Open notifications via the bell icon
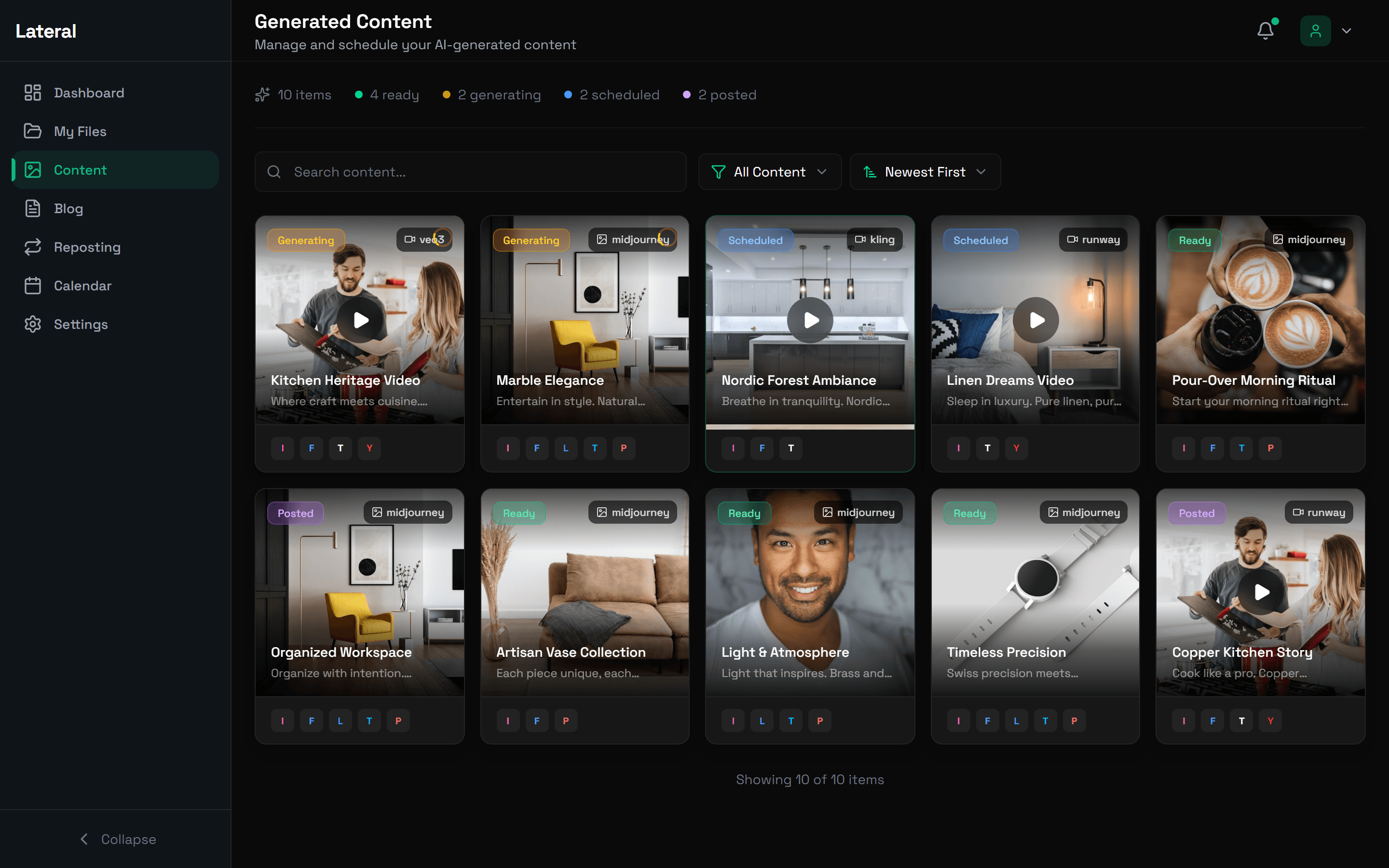Image resolution: width=1389 pixels, height=868 pixels. [1265, 30]
